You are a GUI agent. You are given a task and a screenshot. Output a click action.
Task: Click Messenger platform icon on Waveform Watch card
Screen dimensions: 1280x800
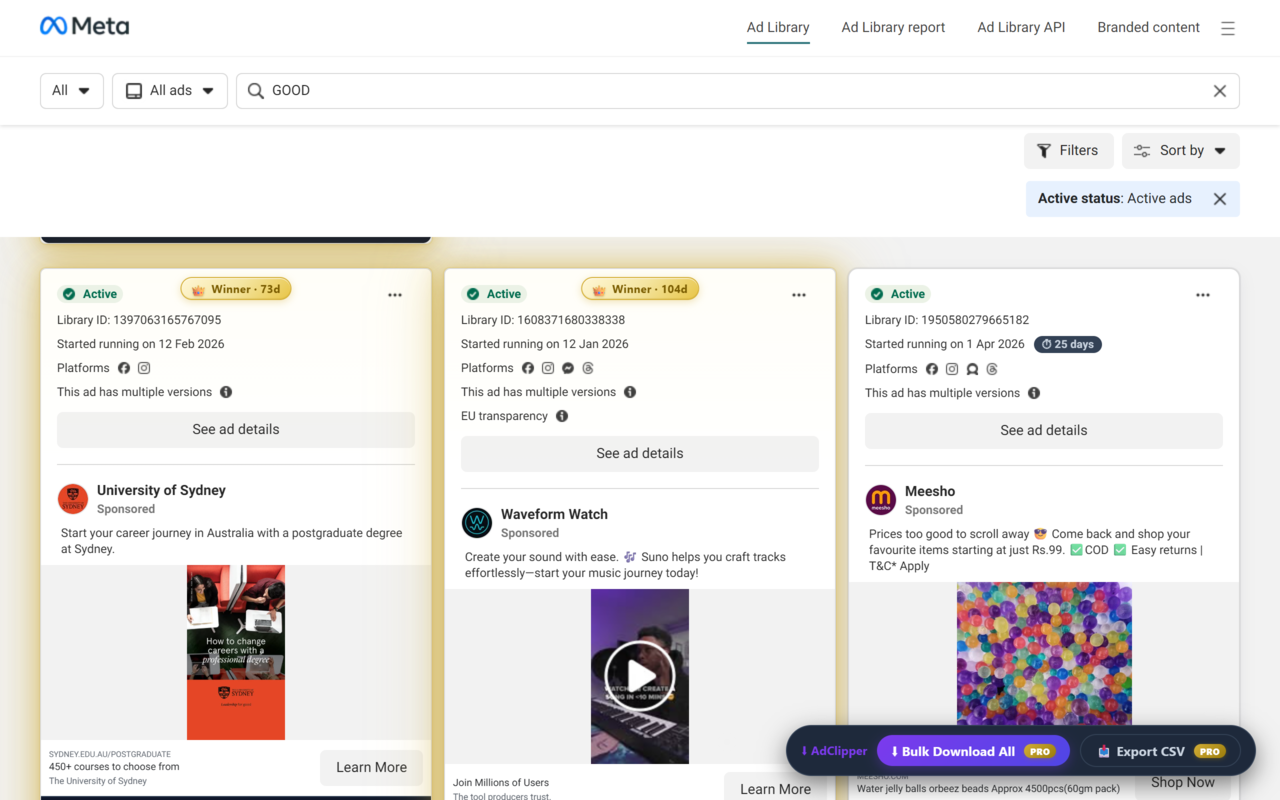tap(568, 368)
